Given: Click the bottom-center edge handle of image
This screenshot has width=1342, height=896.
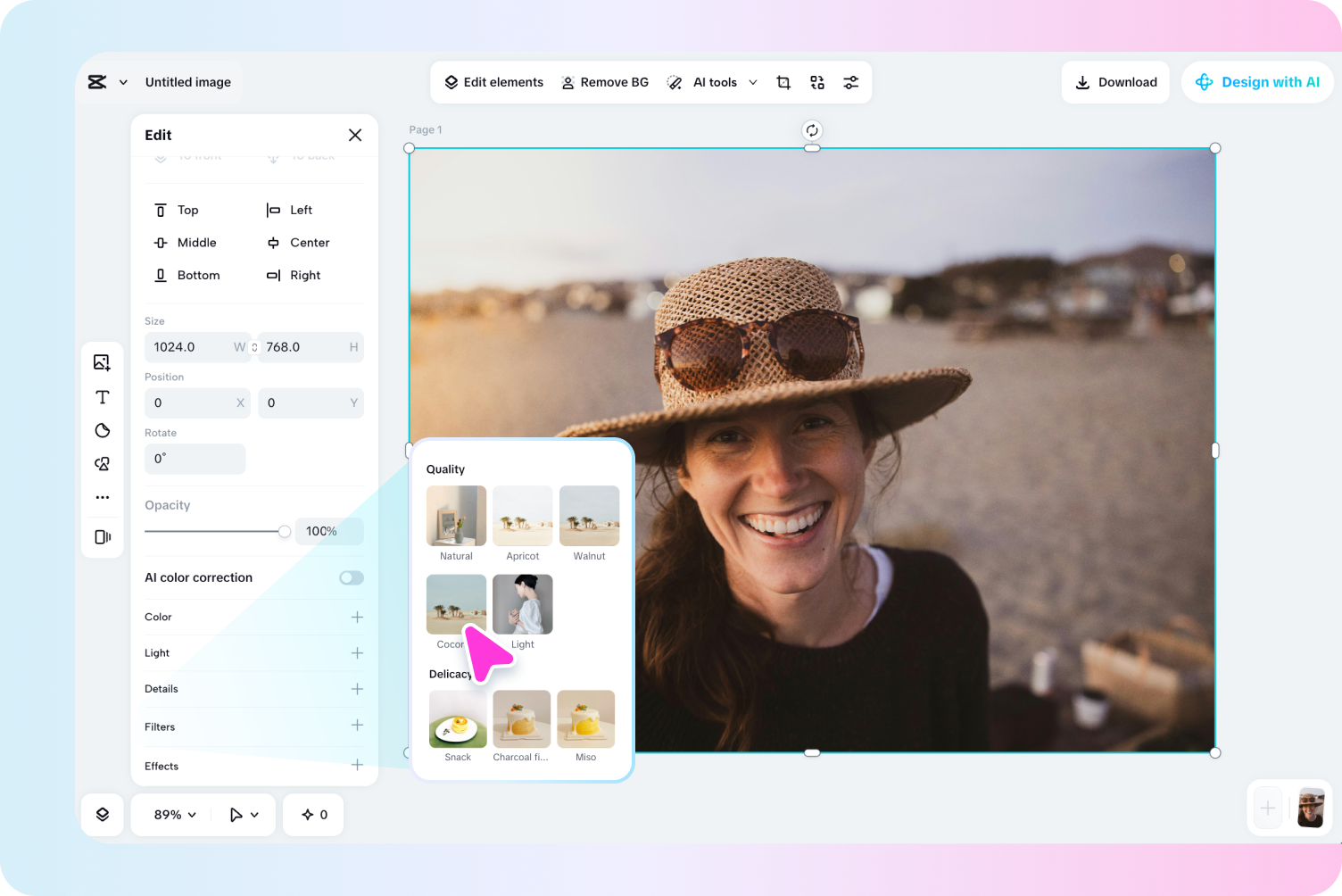Looking at the screenshot, I should coord(812,753).
